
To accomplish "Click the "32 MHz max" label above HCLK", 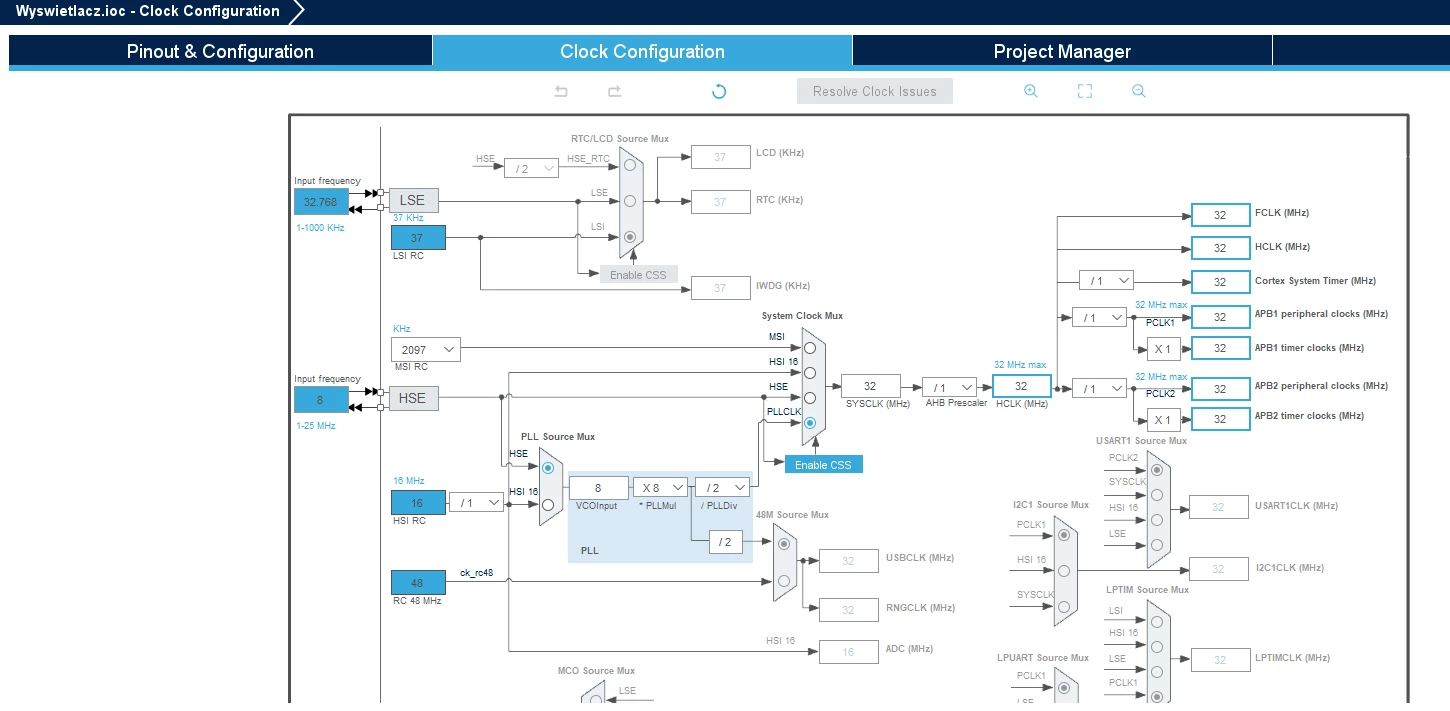I will (x=1020, y=365).
